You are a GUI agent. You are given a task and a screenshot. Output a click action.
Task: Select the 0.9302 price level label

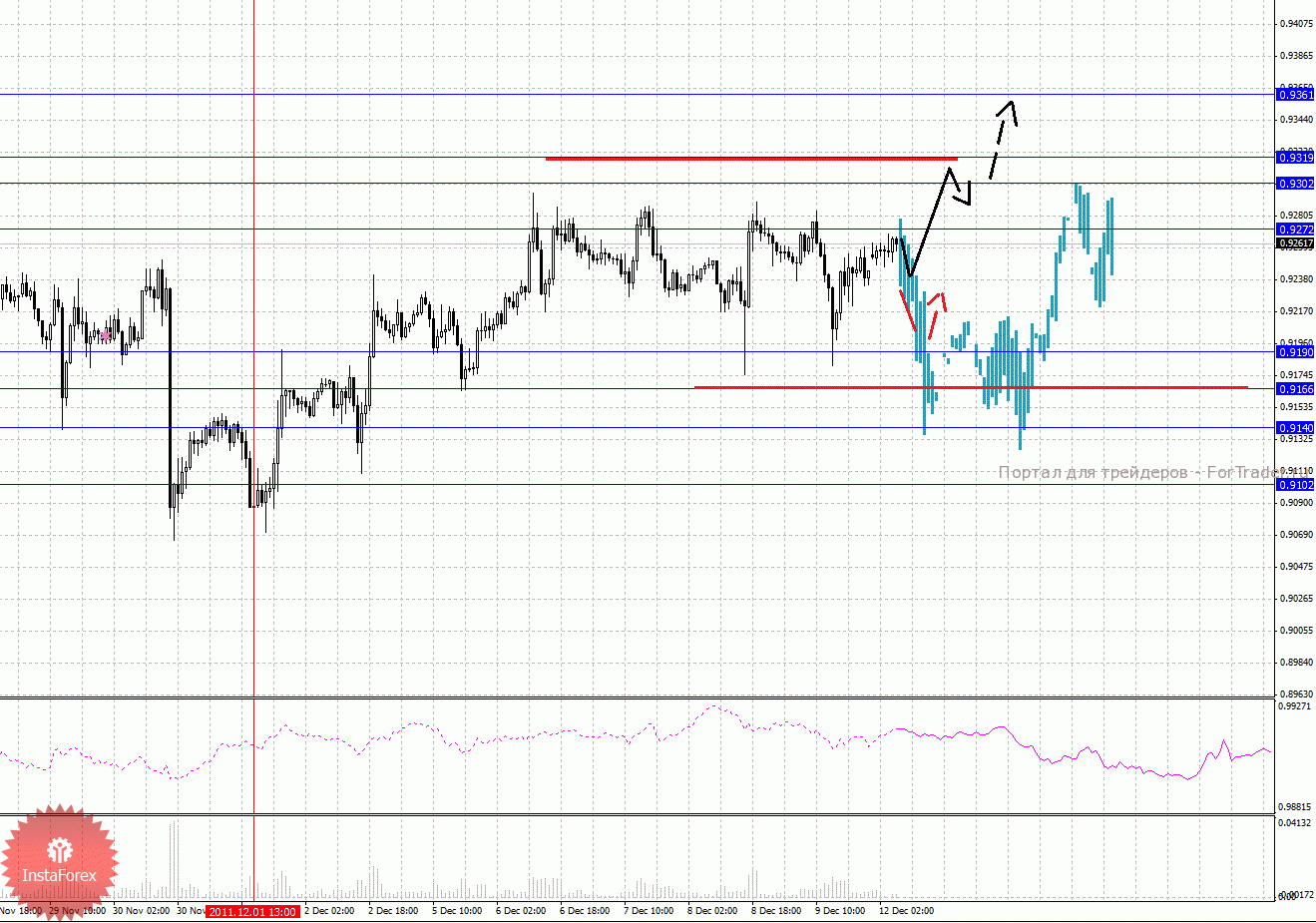[x=1296, y=184]
